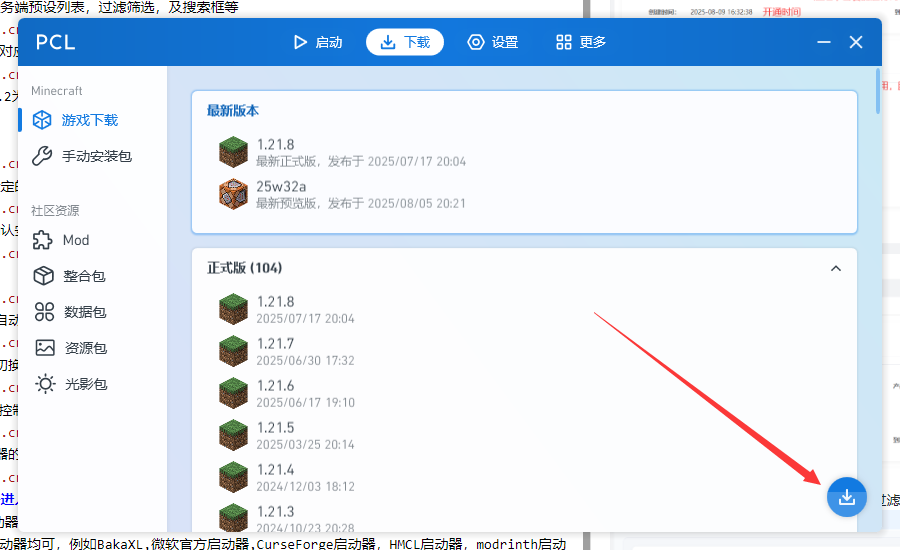Switch to the 更多 tab
The image size is (900, 550).
point(581,42)
